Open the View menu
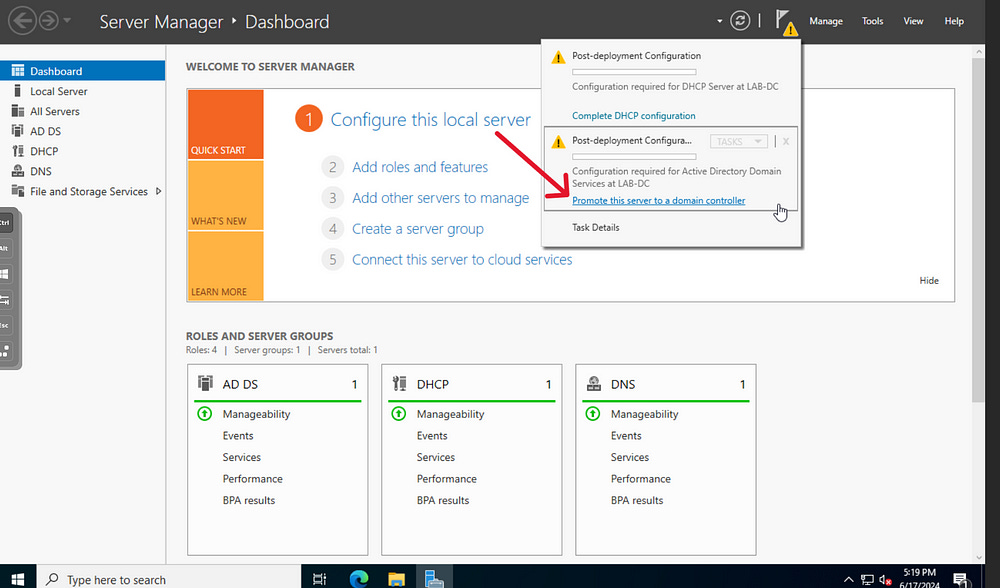 tap(913, 21)
